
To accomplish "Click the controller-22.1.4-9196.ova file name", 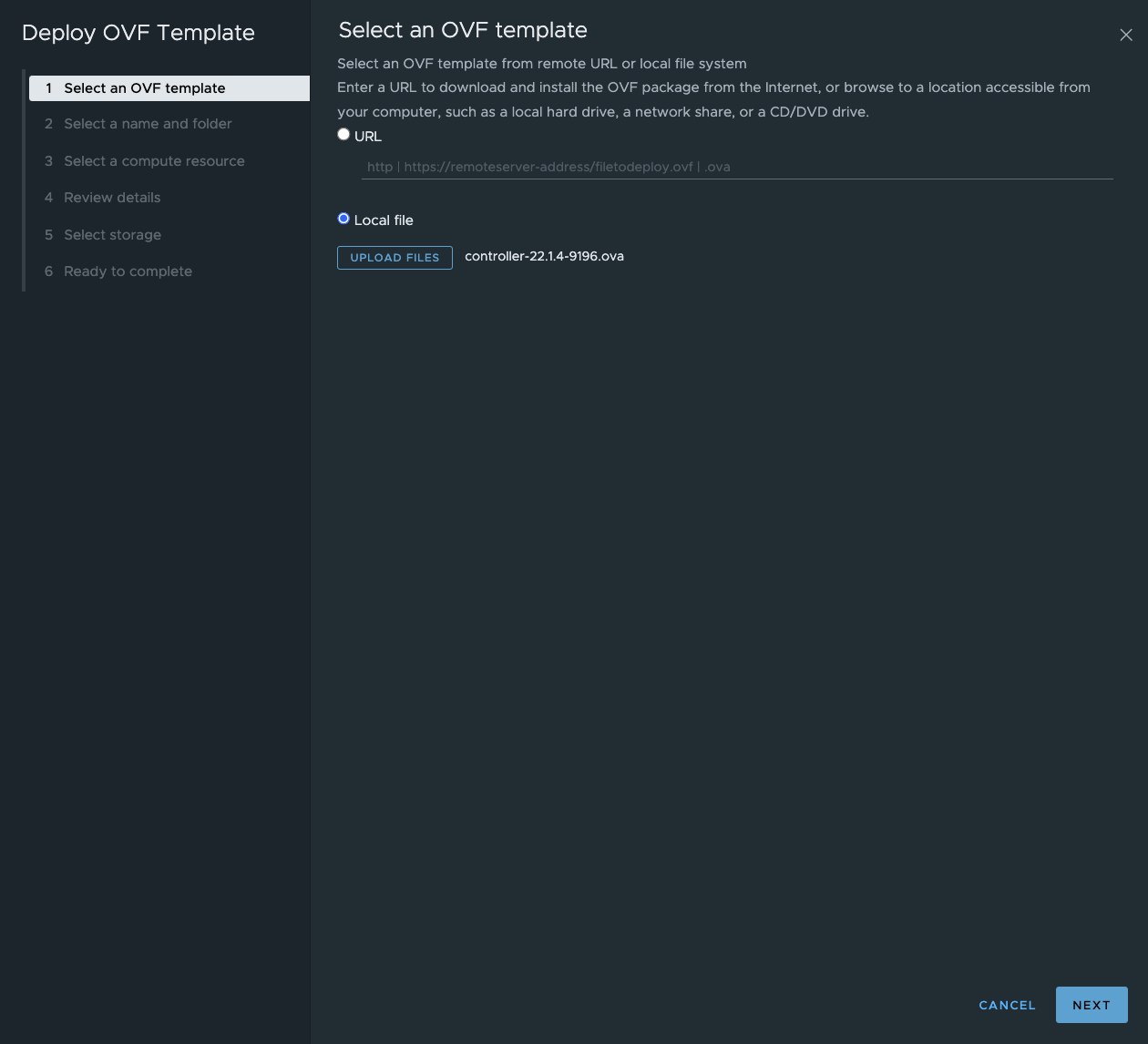I will 544,256.
